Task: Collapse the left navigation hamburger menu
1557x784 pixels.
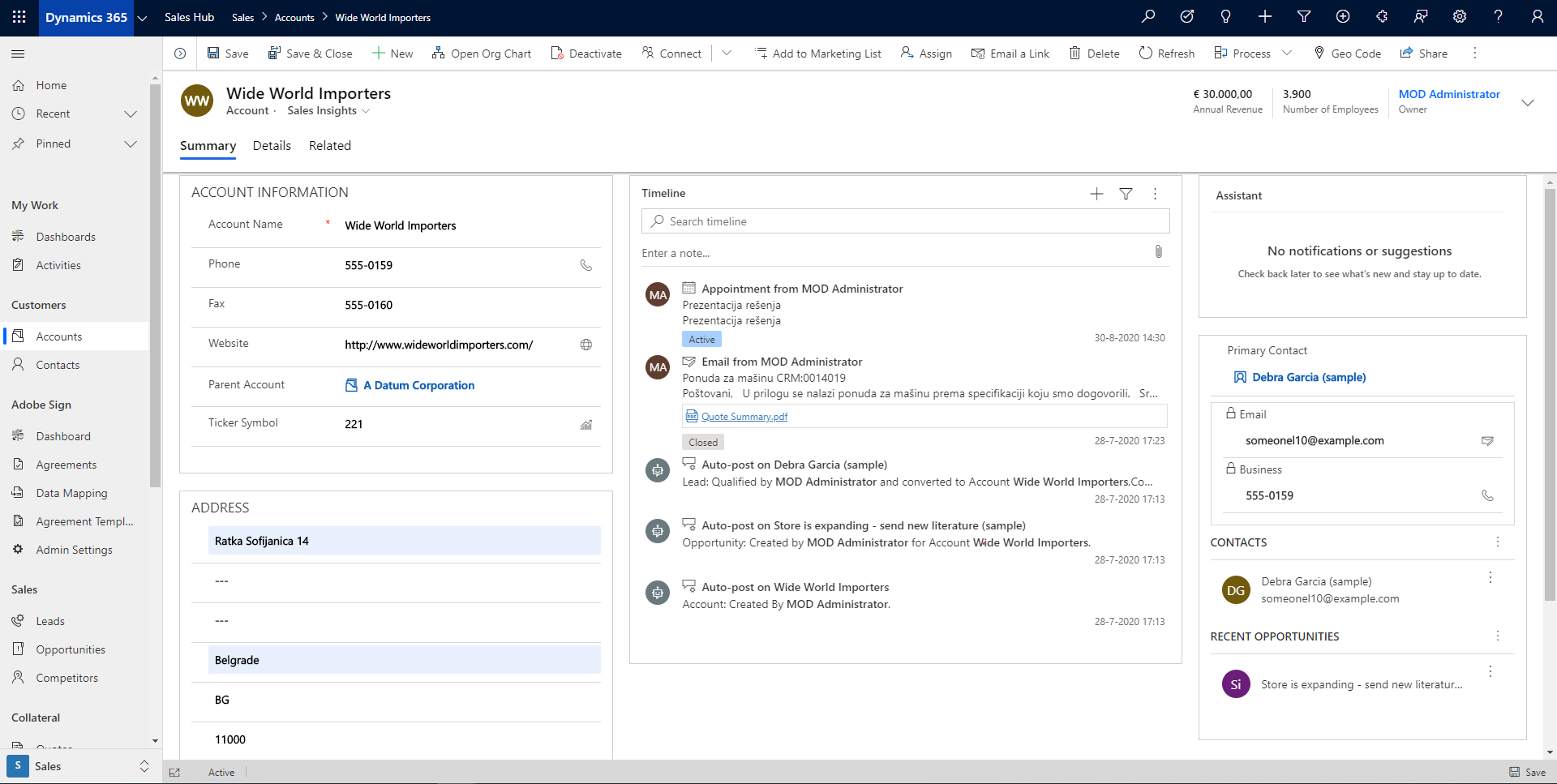Action: point(18,54)
